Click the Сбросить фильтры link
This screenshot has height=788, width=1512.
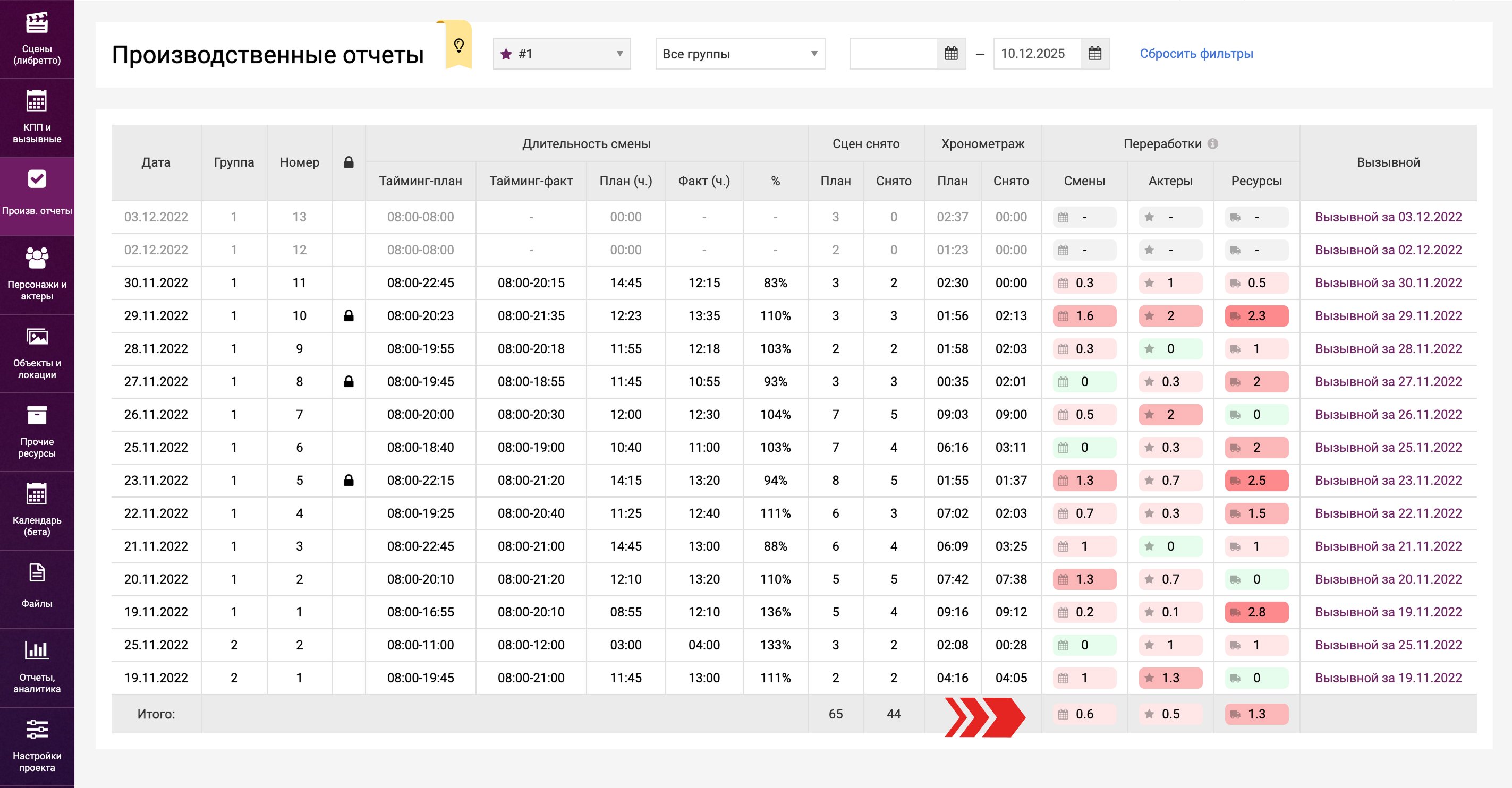pyautogui.click(x=1196, y=54)
